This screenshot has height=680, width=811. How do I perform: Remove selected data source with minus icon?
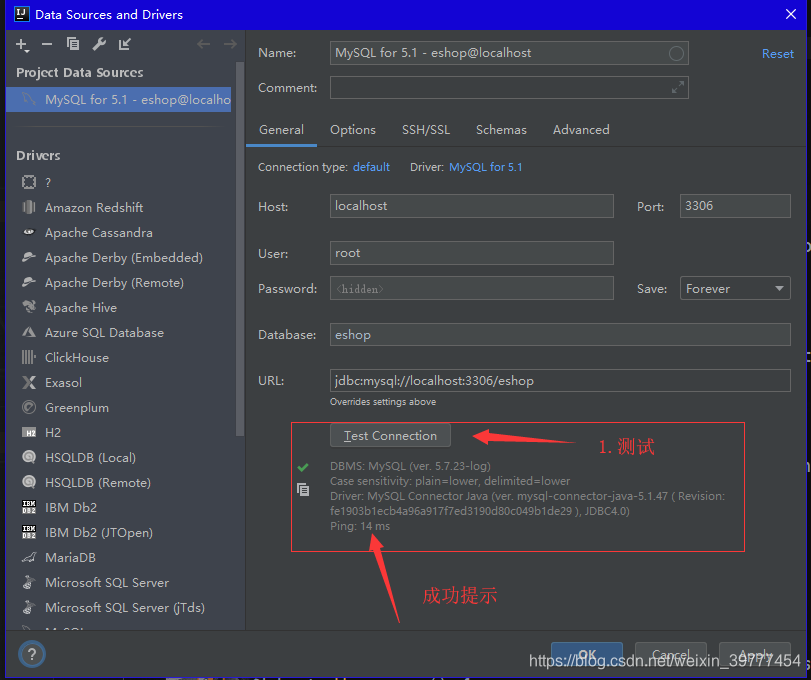tap(47, 44)
